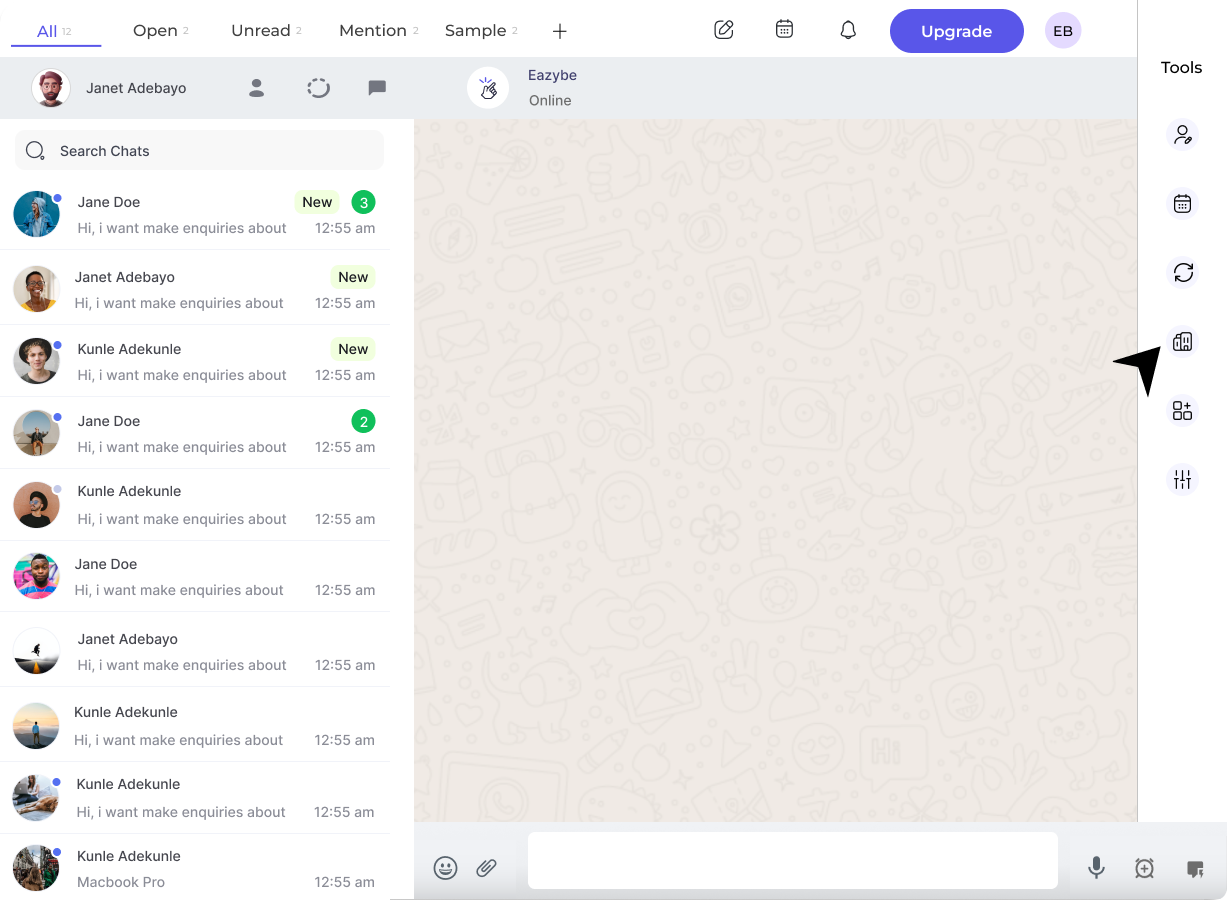Screen dimensions: 1227x900
Task: Open Jane Doe chat with 2 unread
Action: [x=195, y=433]
